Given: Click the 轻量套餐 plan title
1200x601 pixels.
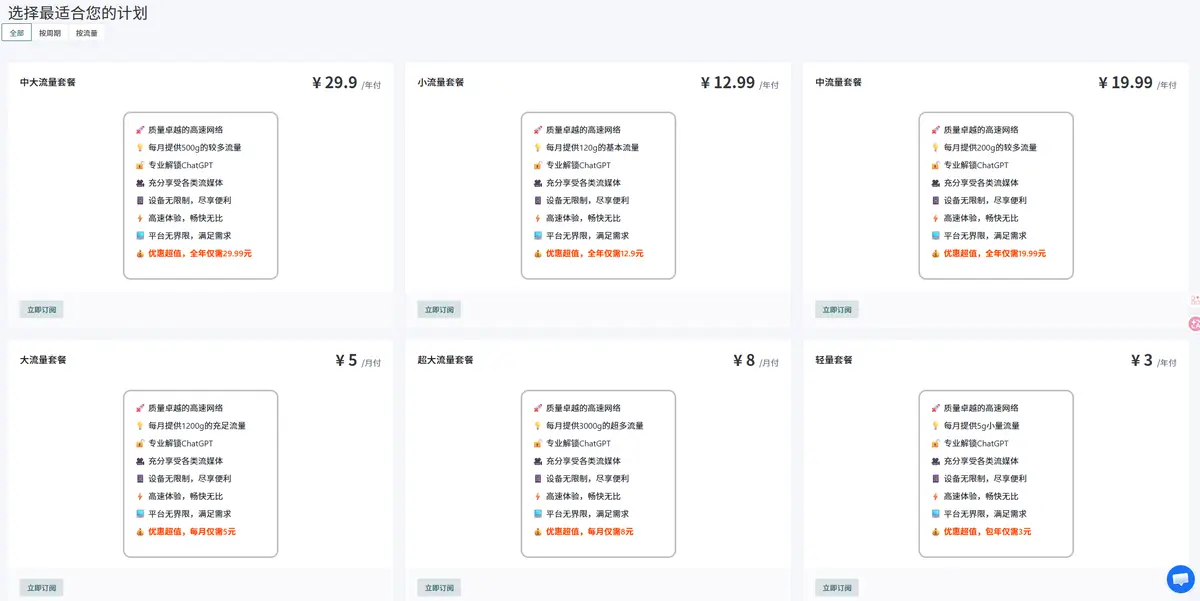Looking at the screenshot, I should tap(834, 360).
